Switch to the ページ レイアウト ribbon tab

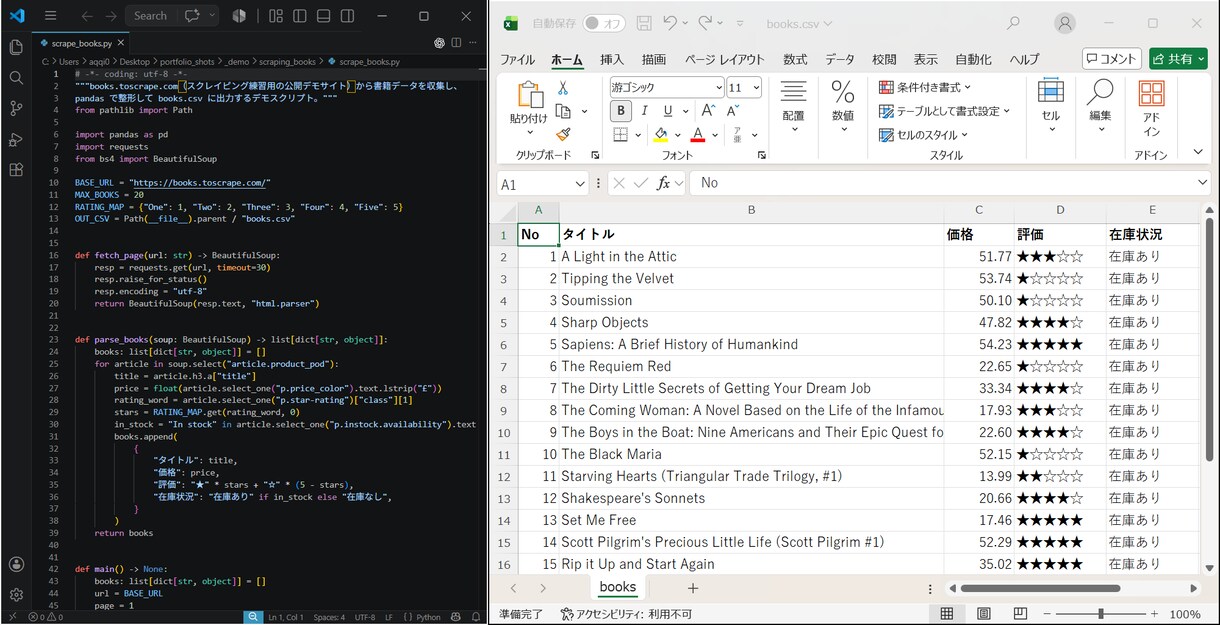pyautogui.click(x=725, y=59)
